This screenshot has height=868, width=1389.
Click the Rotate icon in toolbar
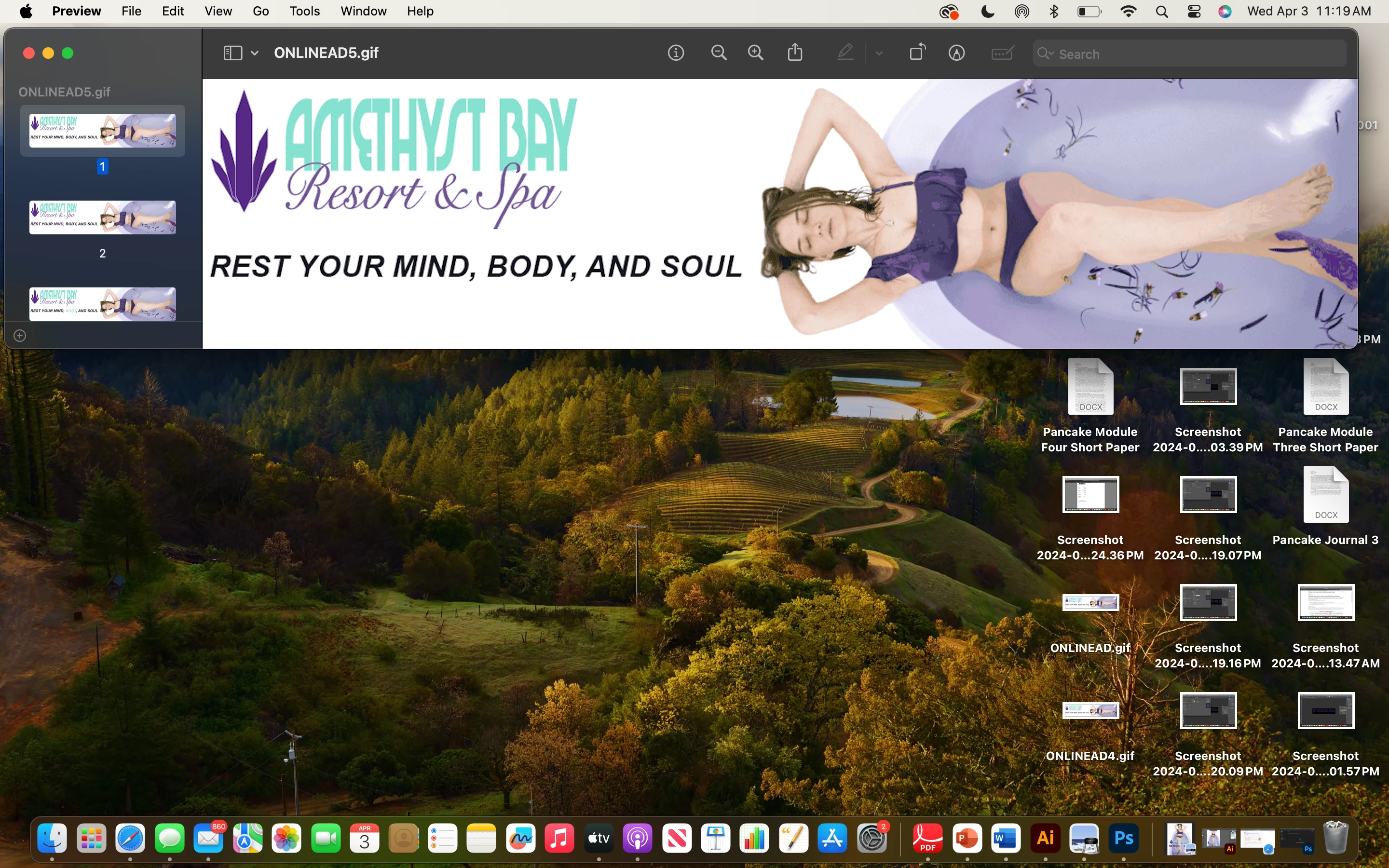pyautogui.click(x=917, y=53)
